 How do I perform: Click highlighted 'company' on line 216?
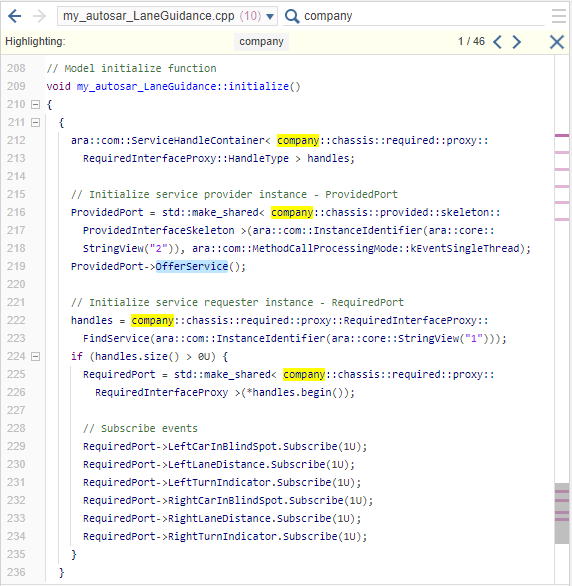[x=292, y=212]
